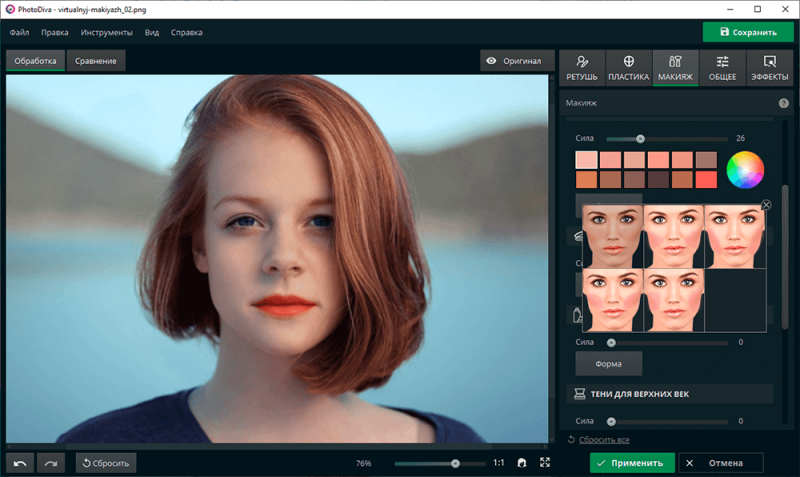Open the Инструменты menu
Viewport: 800px width, 477px height.
[x=107, y=32]
